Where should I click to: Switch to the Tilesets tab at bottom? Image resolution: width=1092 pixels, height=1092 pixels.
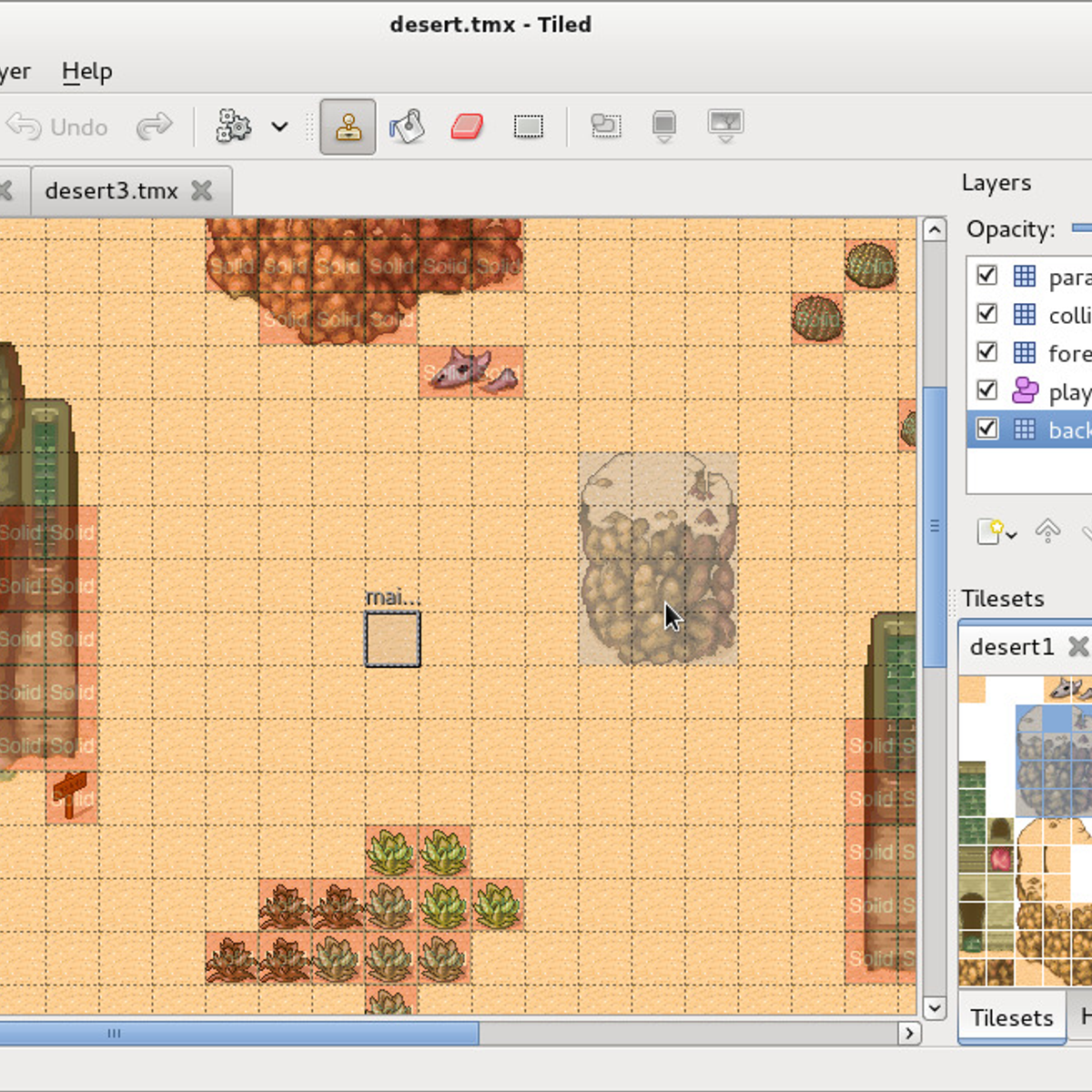(1011, 1018)
